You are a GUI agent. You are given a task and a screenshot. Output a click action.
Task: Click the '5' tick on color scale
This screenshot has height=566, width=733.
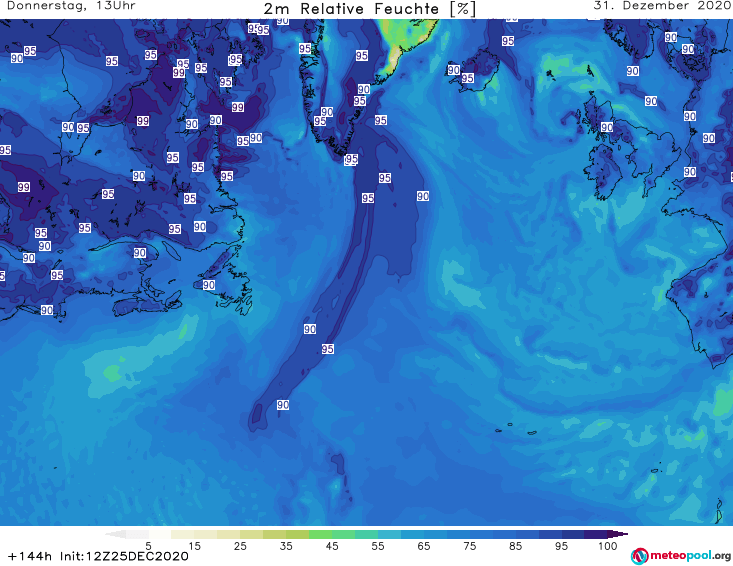pyautogui.click(x=148, y=546)
